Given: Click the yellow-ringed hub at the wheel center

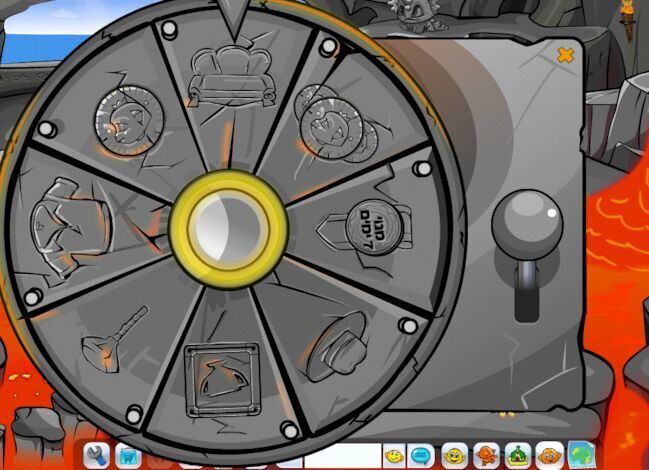Looking at the screenshot, I should pos(228,229).
